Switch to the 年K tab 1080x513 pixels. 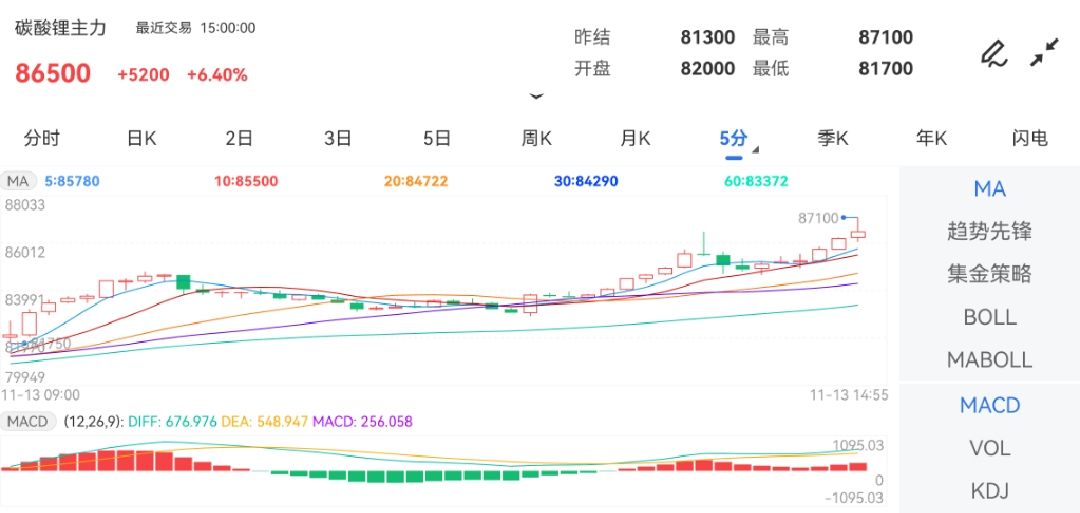point(931,138)
